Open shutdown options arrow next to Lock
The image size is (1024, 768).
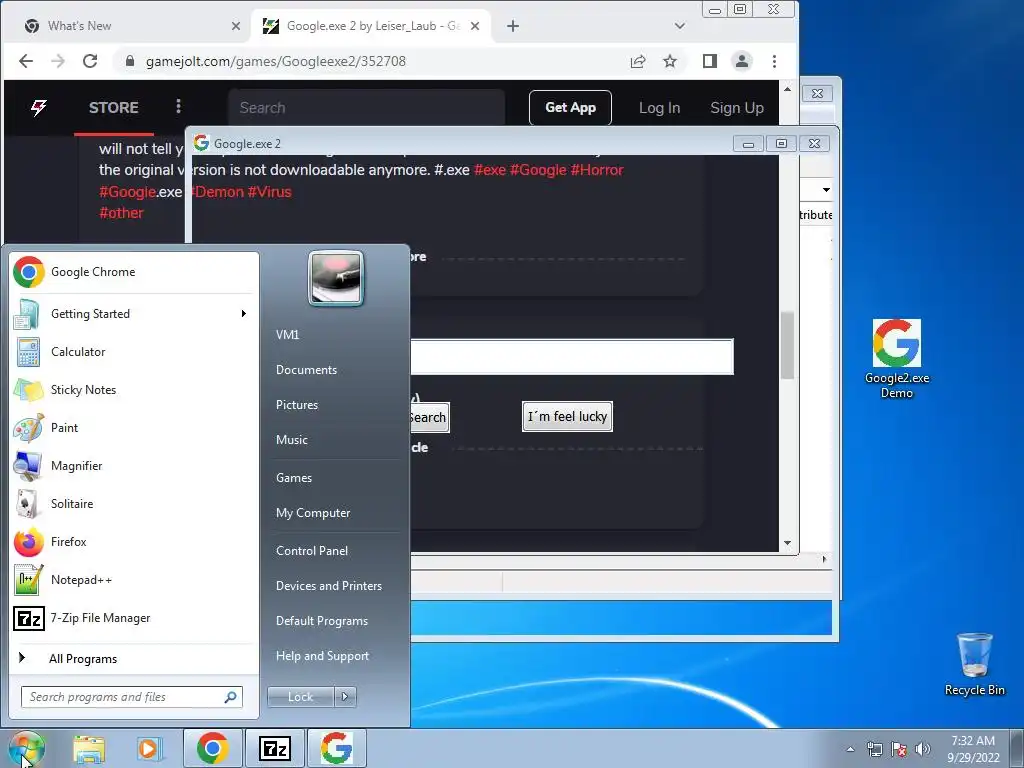(345, 697)
